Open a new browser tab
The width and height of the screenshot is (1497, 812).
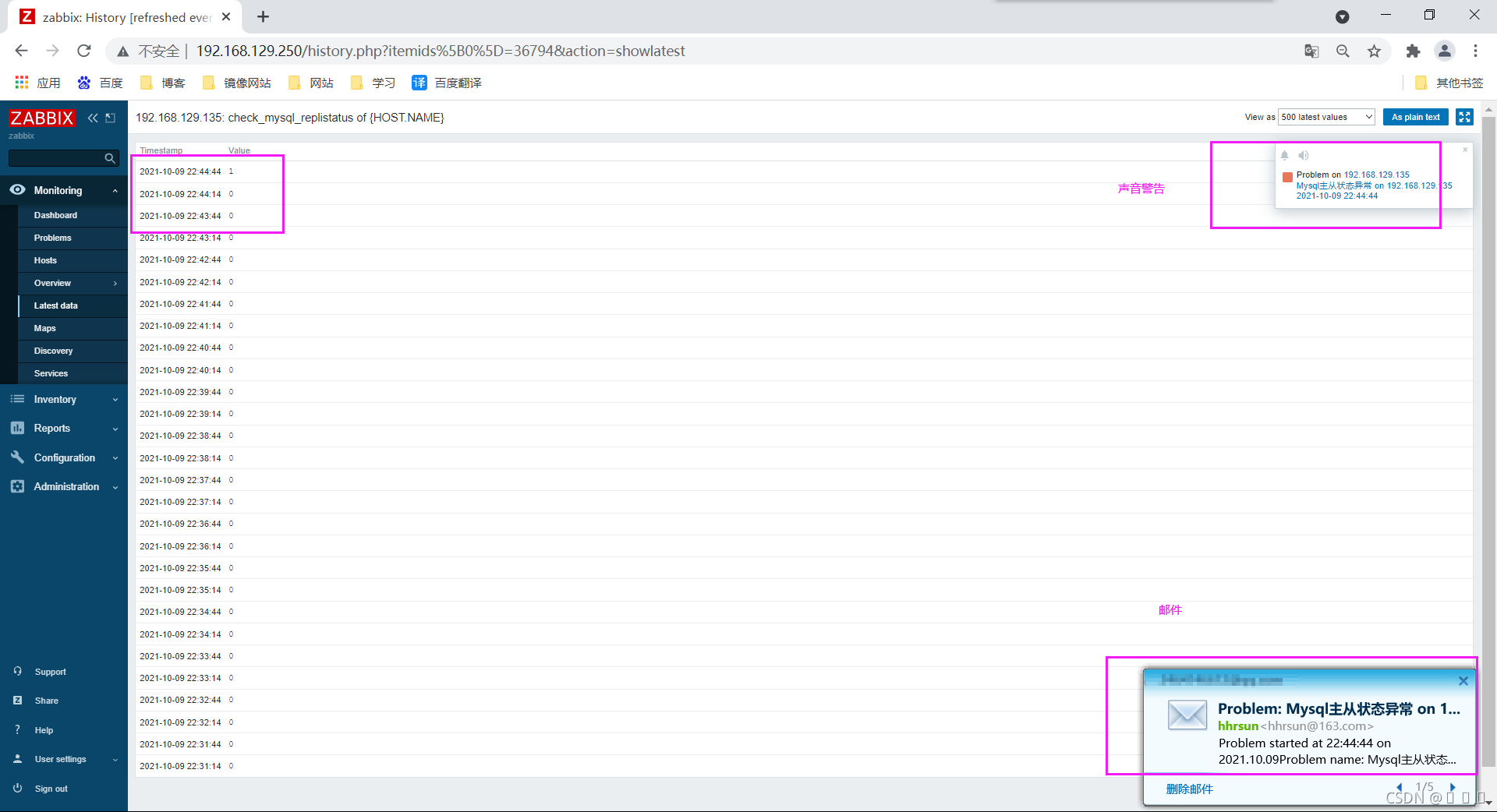click(263, 16)
